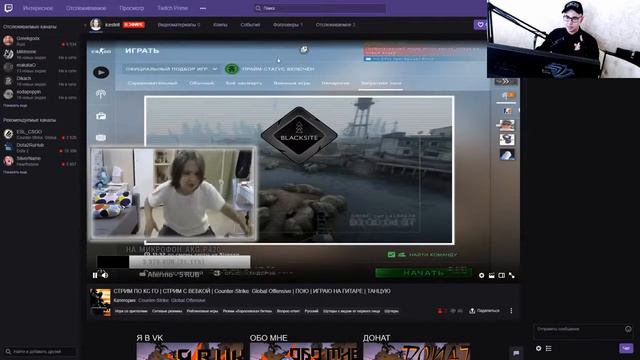Open the three-dots menu beside Поделиться
Viewport: 640px width, 360px height.
[511, 311]
